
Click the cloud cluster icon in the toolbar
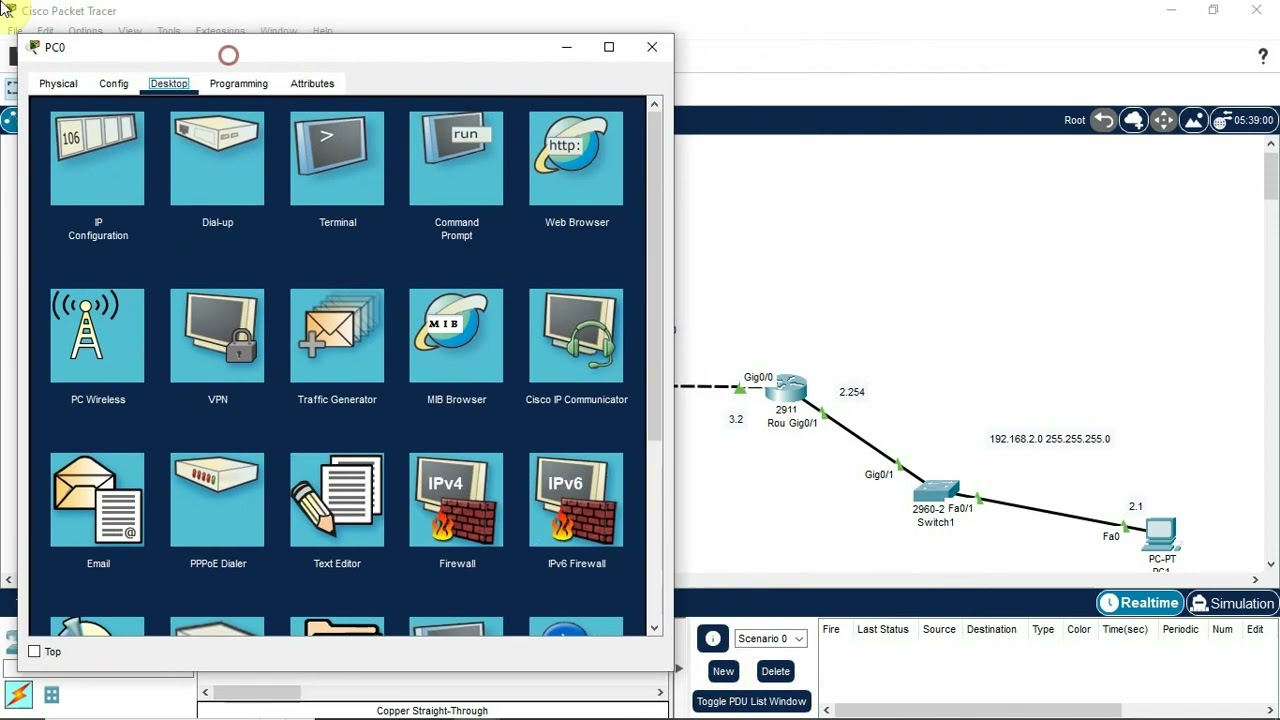(1134, 120)
